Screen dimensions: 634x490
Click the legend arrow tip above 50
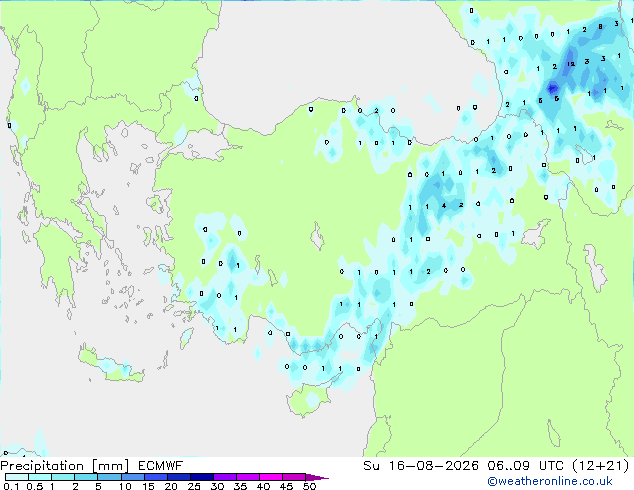[x=317, y=477]
